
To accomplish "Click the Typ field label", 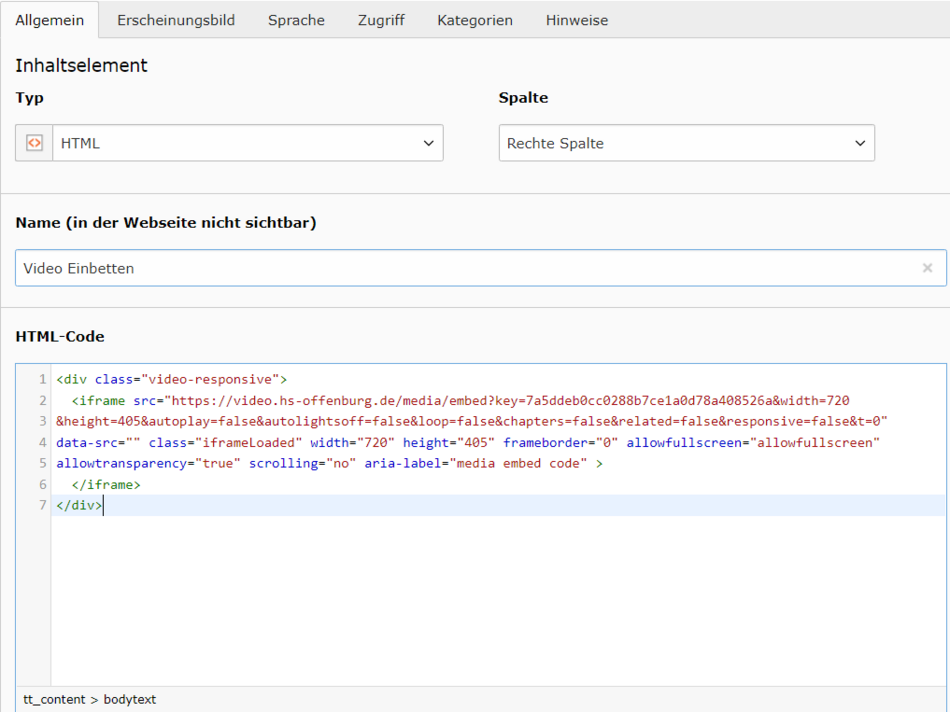I will pyautogui.click(x=30, y=98).
